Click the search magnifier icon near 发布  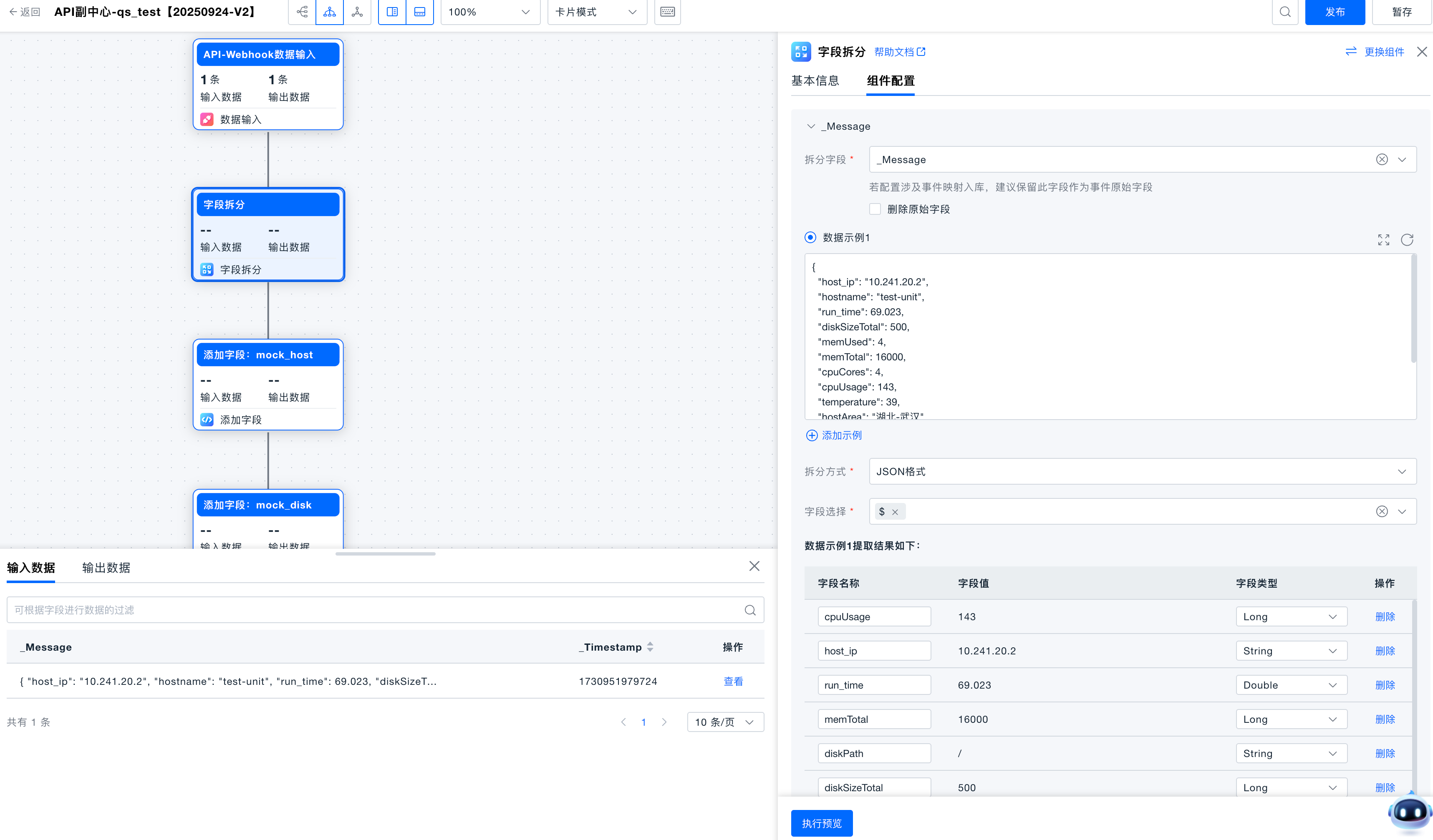[x=1284, y=11]
